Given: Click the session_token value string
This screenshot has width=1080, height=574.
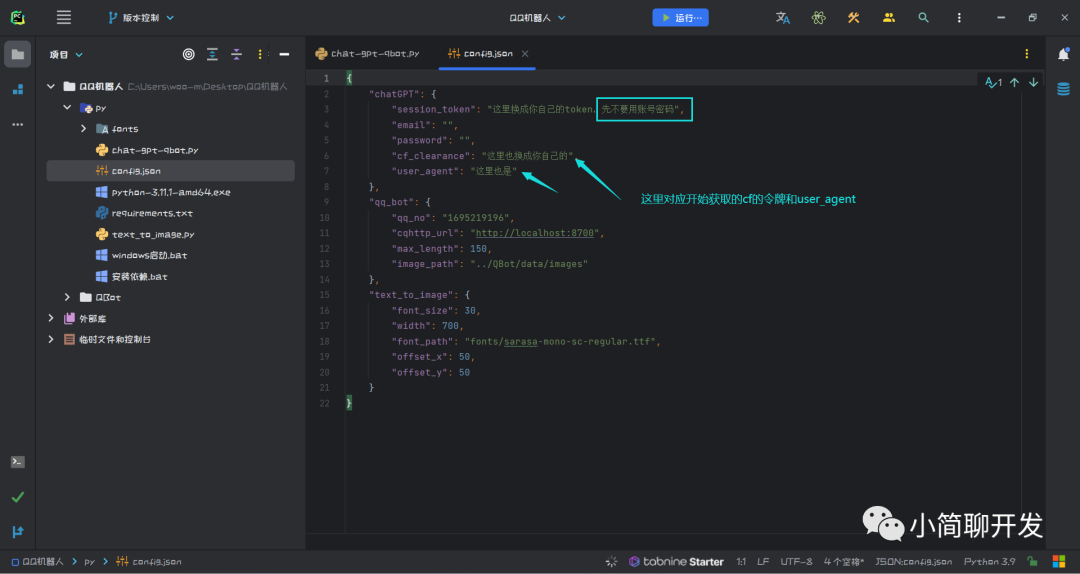Looking at the screenshot, I should tap(585, 109).
